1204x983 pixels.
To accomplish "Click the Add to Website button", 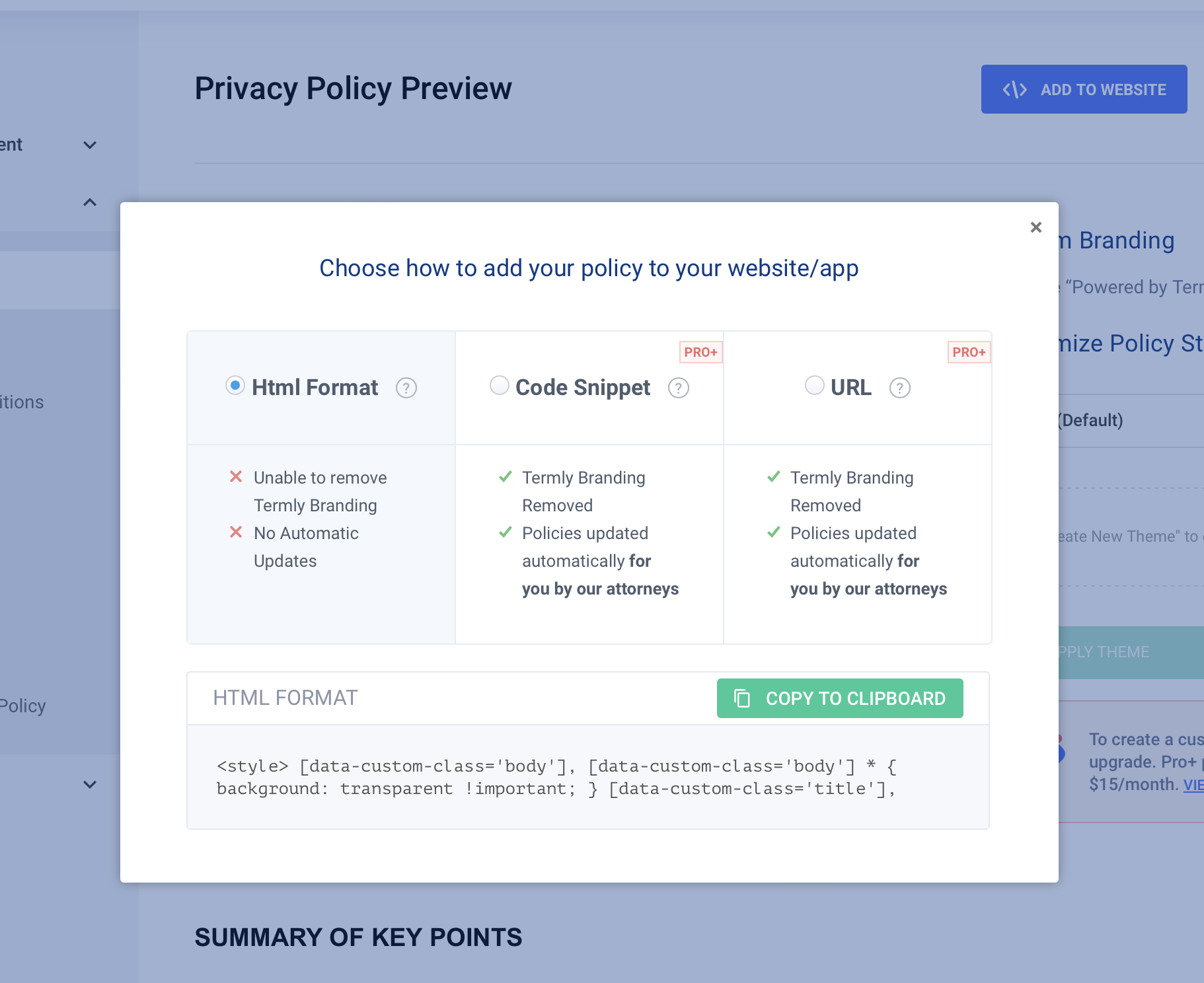I will (1084, 89).
